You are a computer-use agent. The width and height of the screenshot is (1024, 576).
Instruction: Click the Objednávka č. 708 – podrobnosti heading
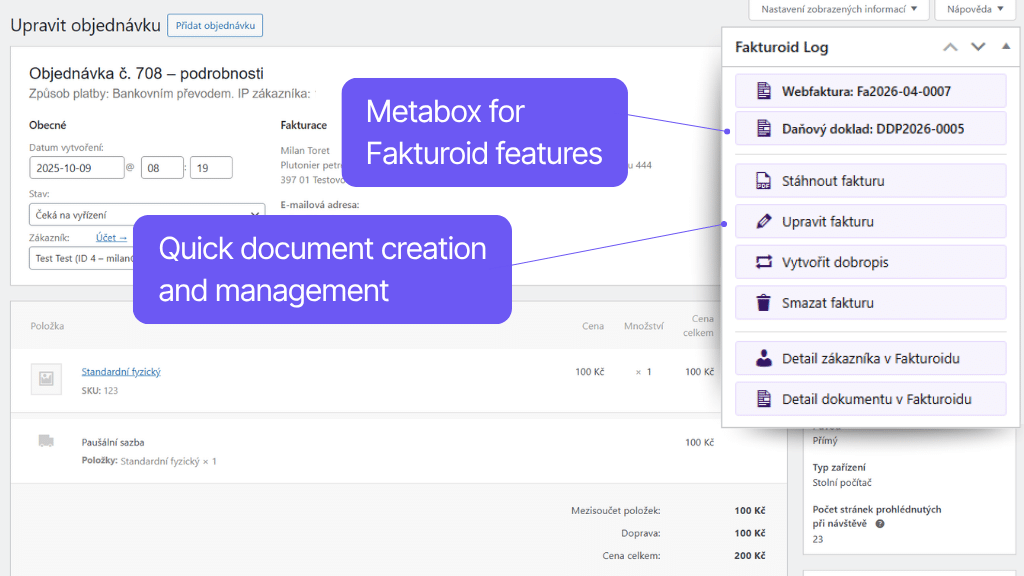146,73
